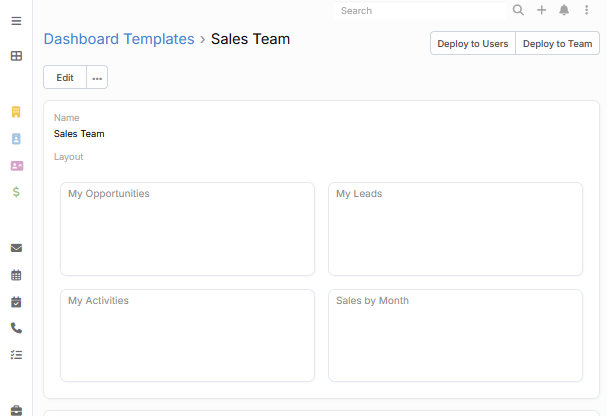Open Leads via the ID card icon
This screenshot has width=607, height=416.
click(16, 166)
